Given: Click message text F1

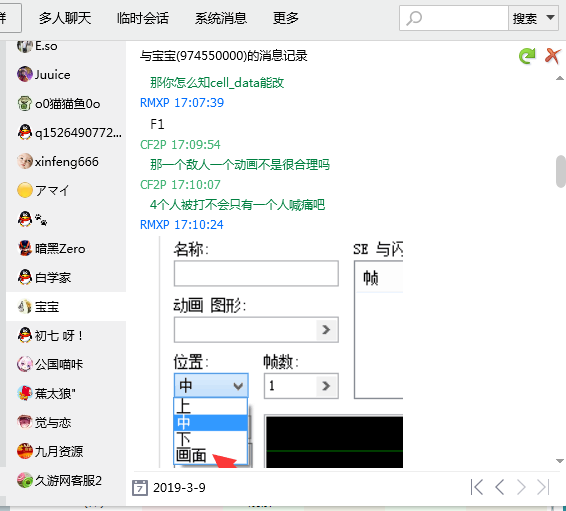Looking at the screenshot, I should [157, 125].
